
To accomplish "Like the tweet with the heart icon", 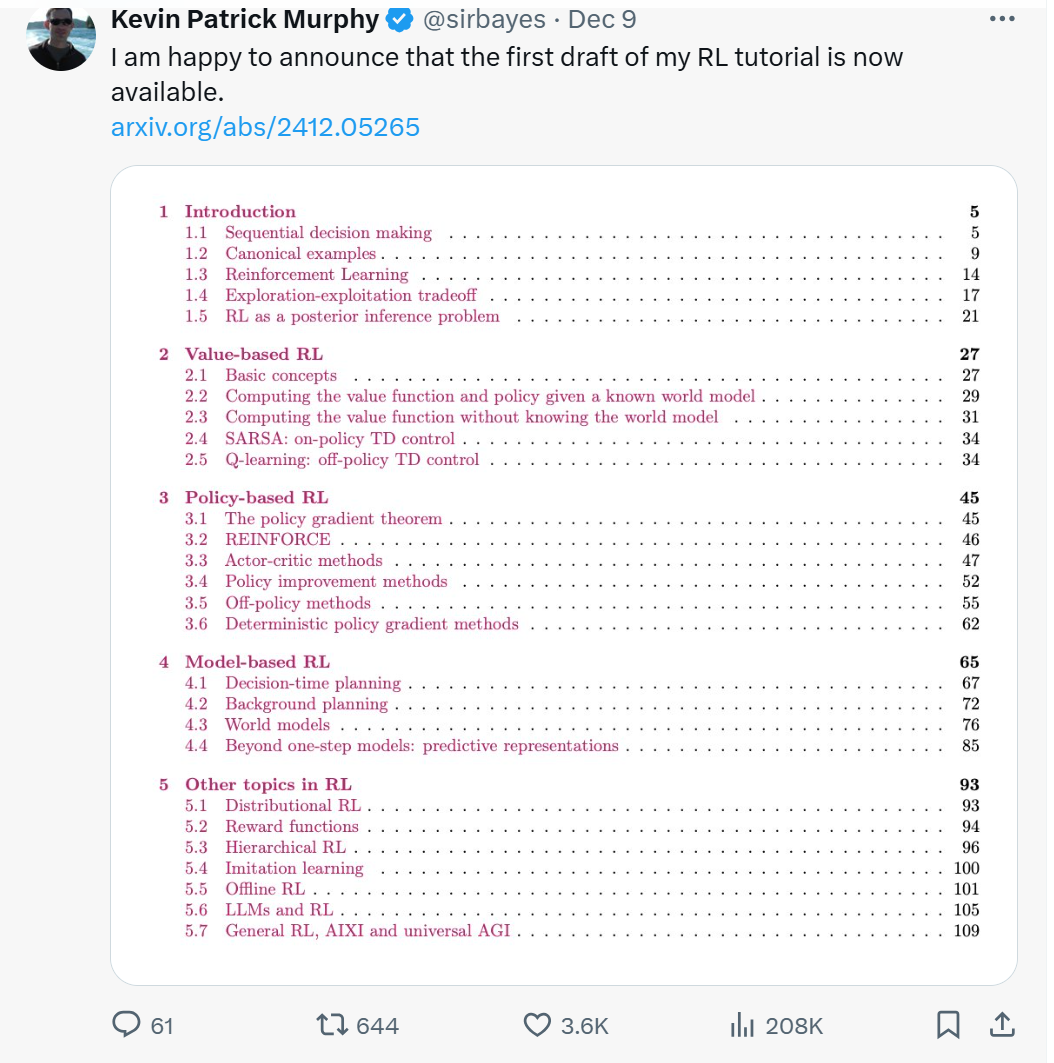I will [x=538, y=1024].
